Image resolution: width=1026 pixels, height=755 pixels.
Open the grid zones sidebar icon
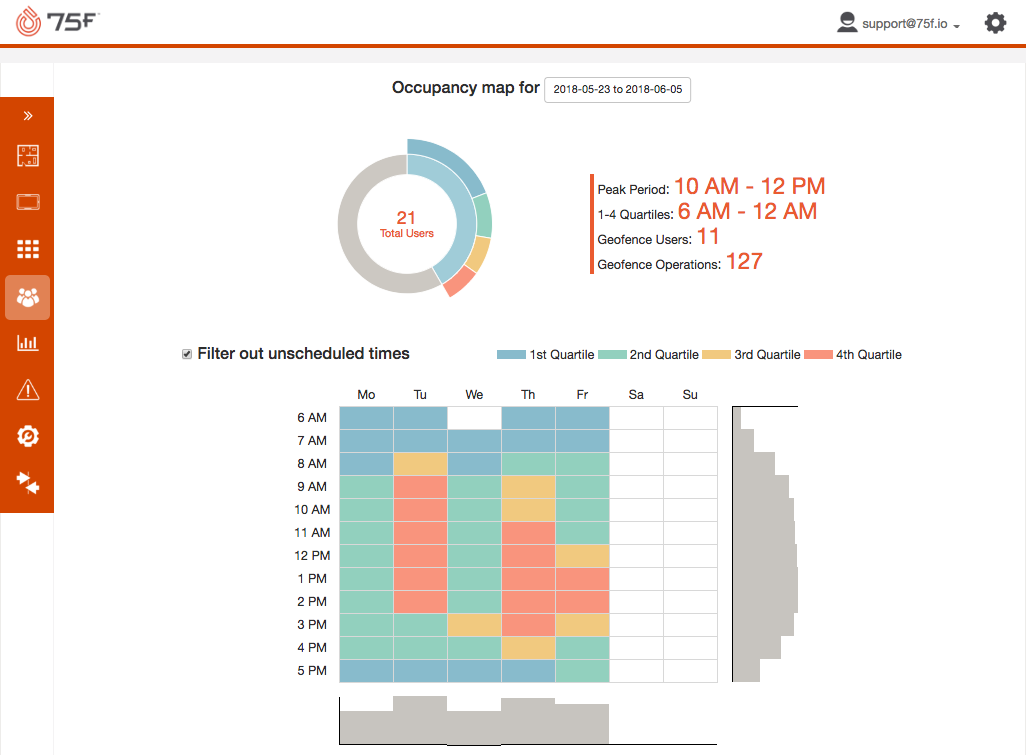coord(27,249)
